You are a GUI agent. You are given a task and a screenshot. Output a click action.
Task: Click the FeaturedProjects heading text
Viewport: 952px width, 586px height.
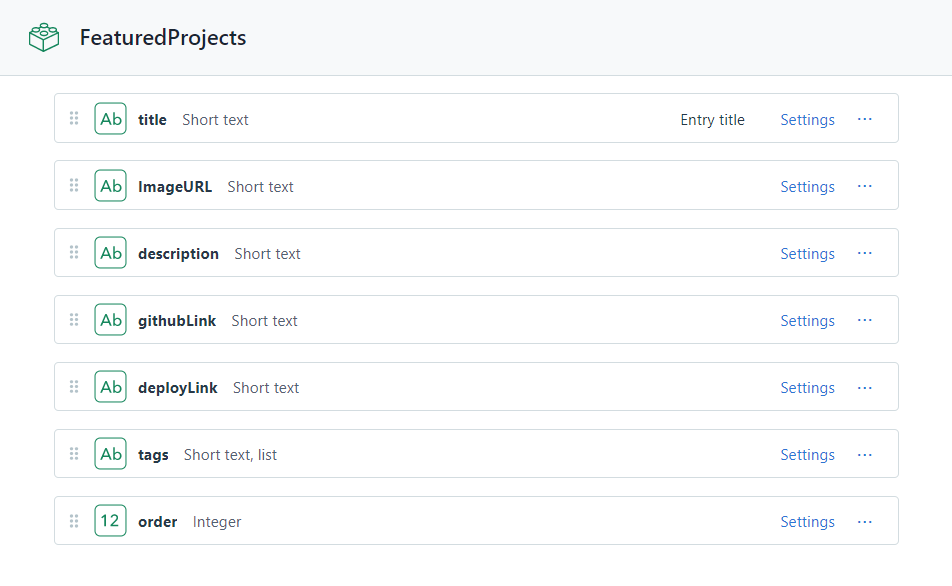point(163,38)
